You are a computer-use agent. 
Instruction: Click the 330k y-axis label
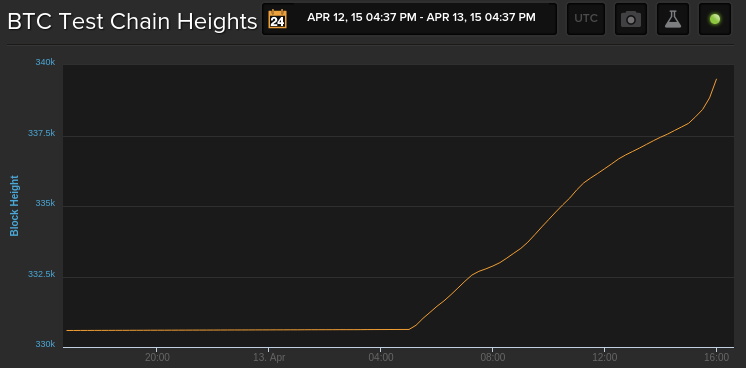coord(45,344)
